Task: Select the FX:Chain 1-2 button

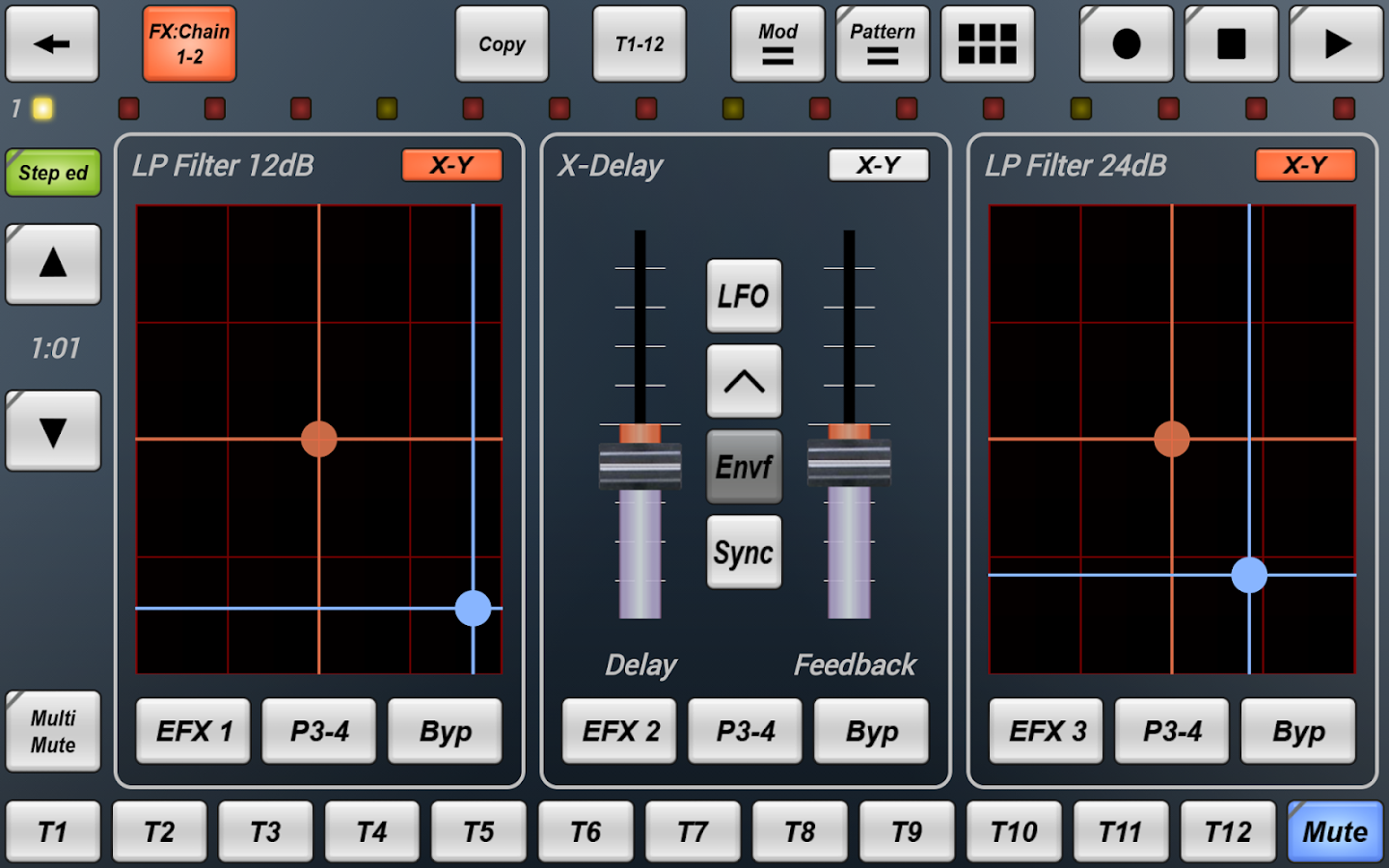Action: tap(189, 43)
